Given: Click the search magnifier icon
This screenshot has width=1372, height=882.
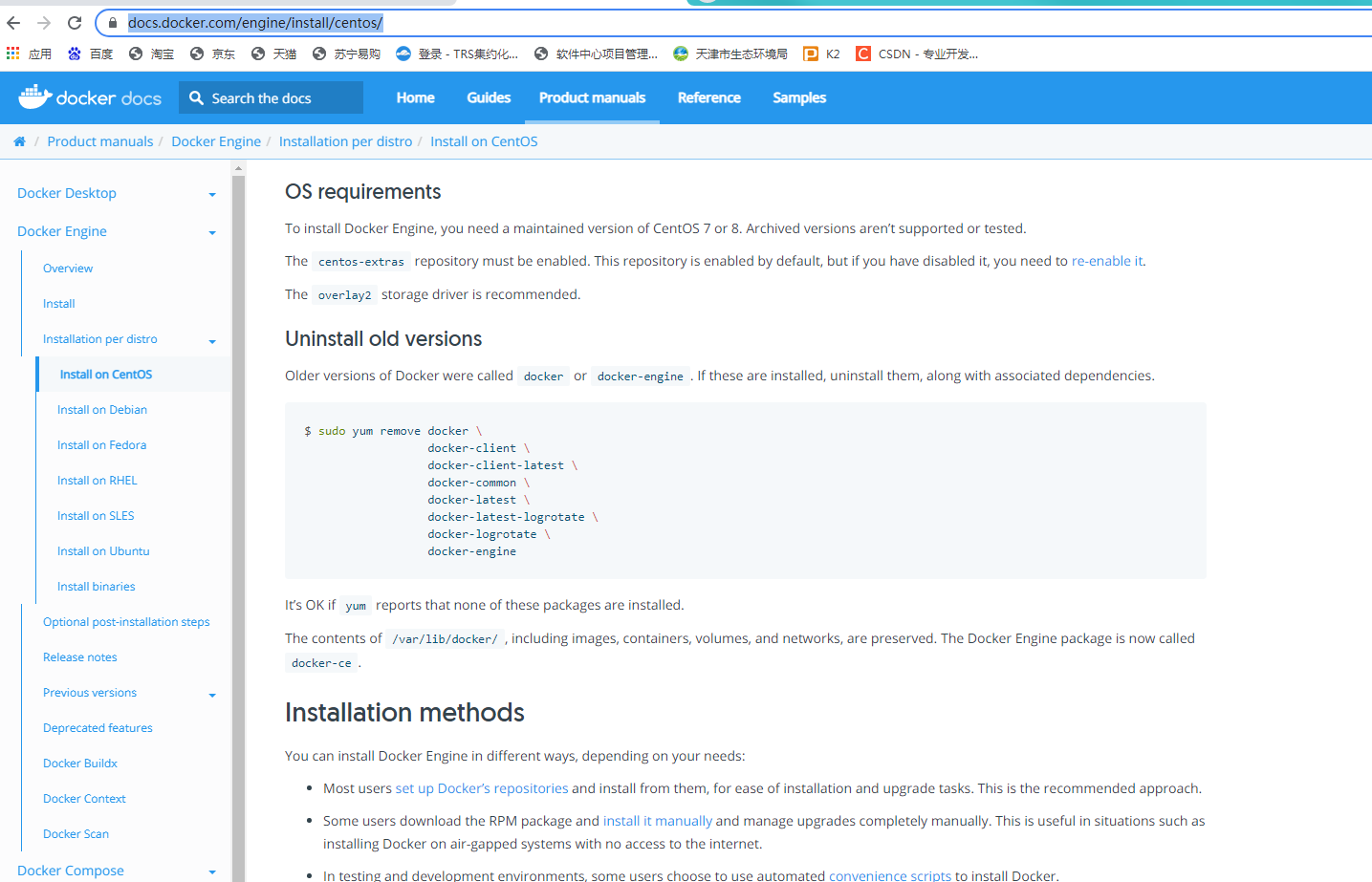Looking at the screenshot, I should tap(196, 97).
